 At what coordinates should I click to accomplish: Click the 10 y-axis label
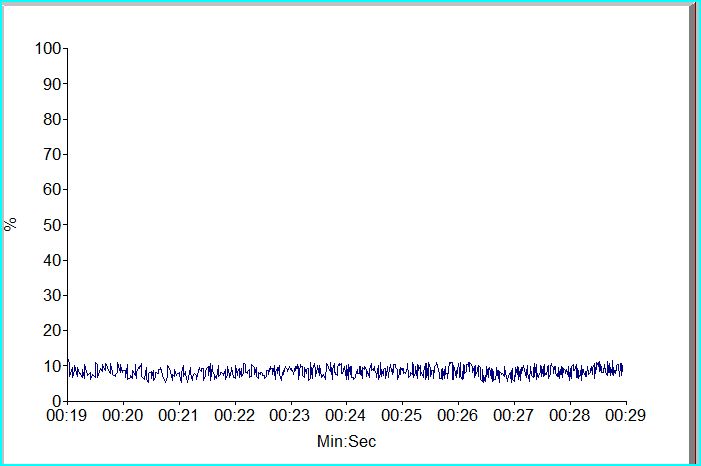pos(52,366)
